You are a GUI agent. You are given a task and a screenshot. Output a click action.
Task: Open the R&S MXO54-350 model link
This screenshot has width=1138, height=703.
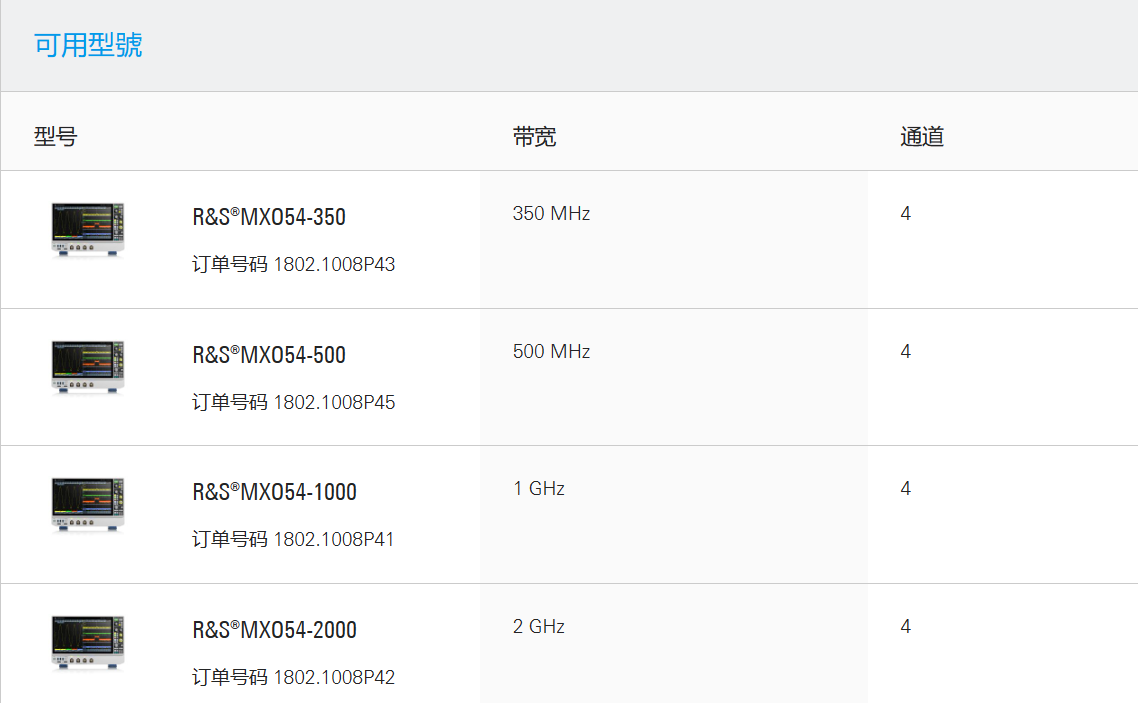click(x=269, y=218)
